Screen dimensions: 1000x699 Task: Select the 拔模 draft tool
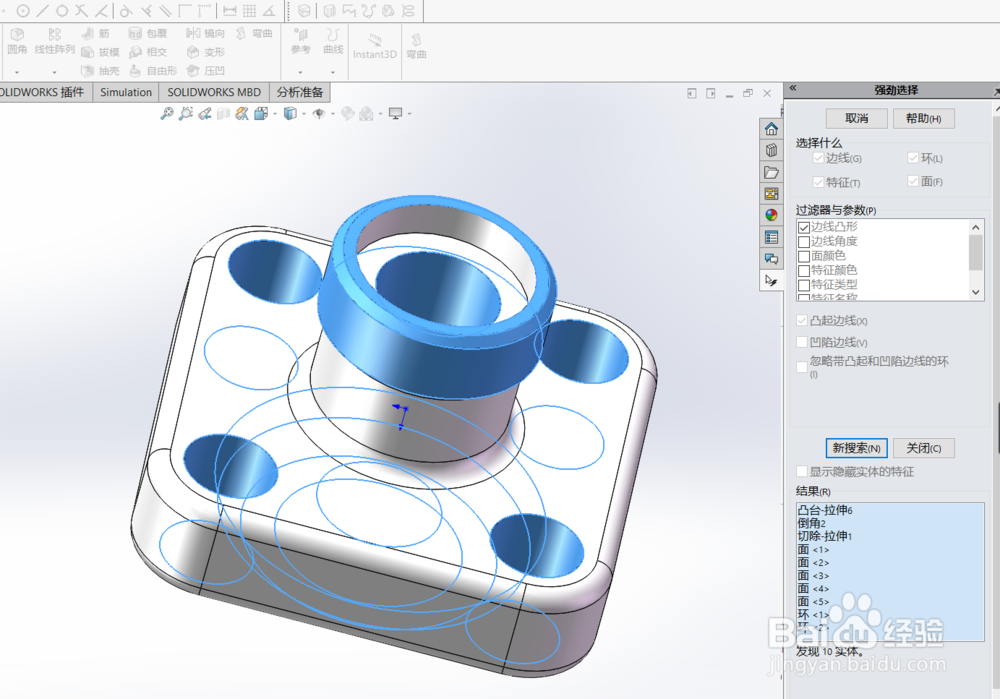[101, 52]
